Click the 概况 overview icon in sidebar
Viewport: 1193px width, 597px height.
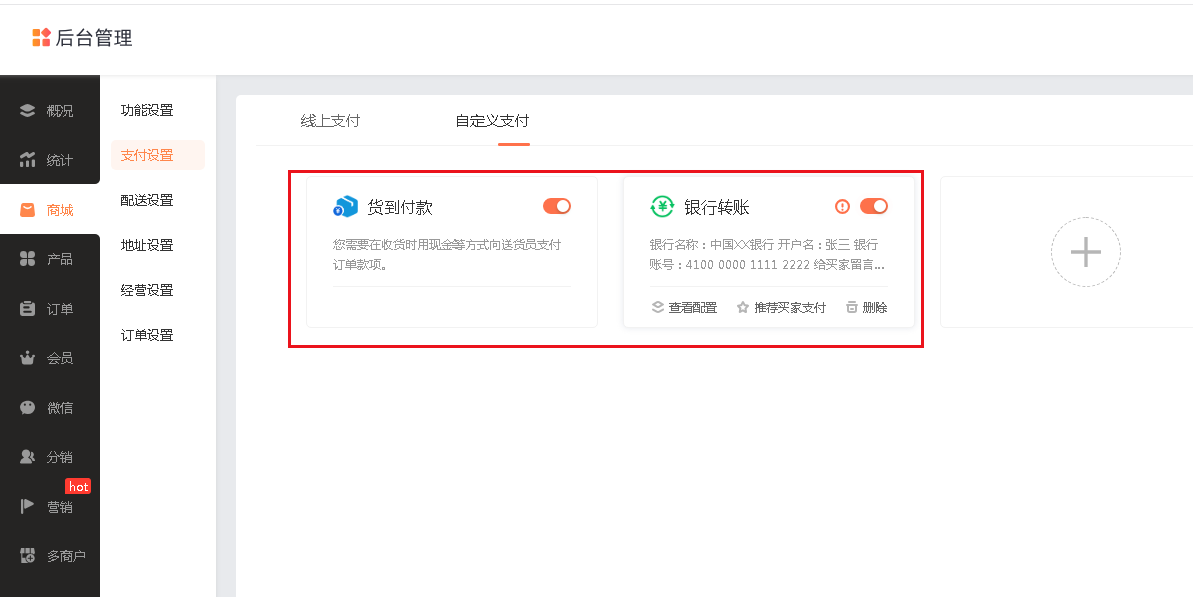tap(28, 111)
